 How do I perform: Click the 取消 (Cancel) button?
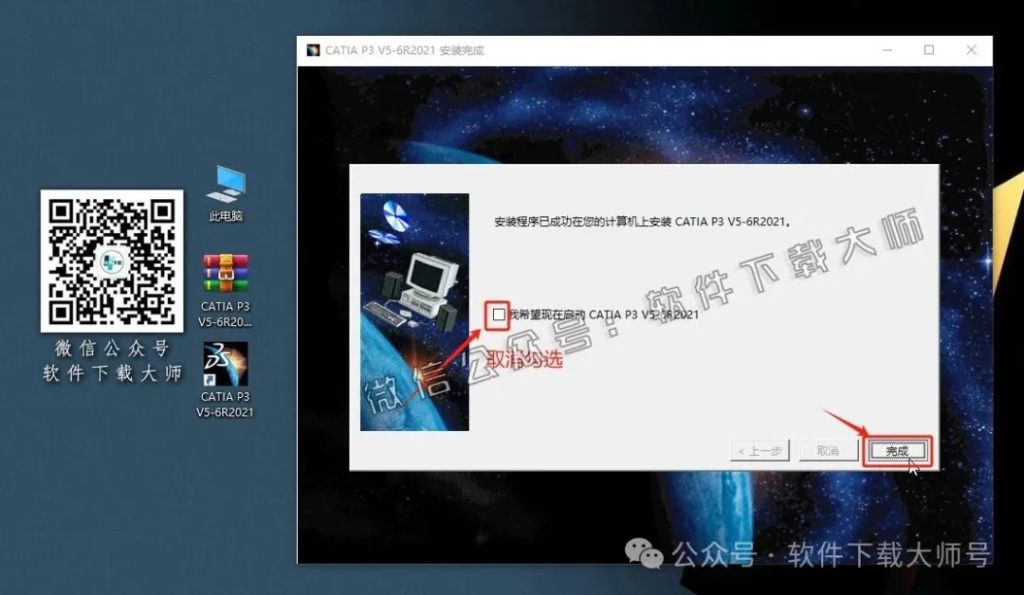[828, 450]
